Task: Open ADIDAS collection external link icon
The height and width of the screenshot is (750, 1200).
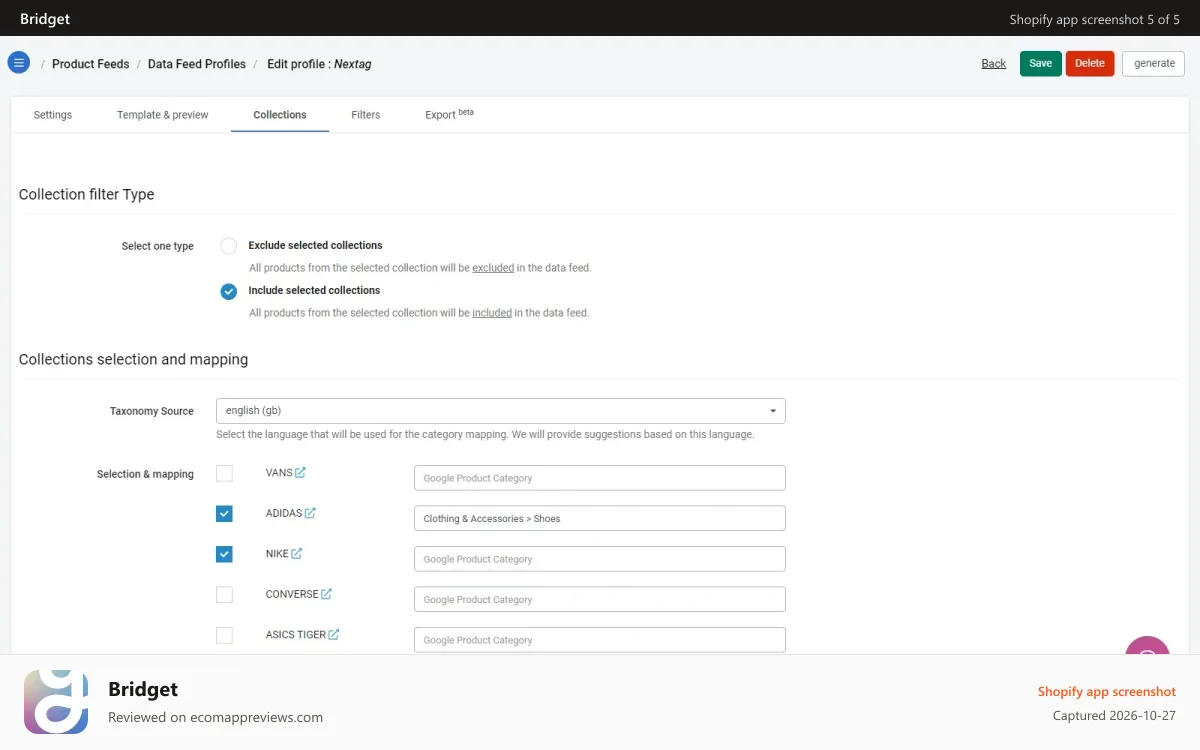Action: pos(310,513)
